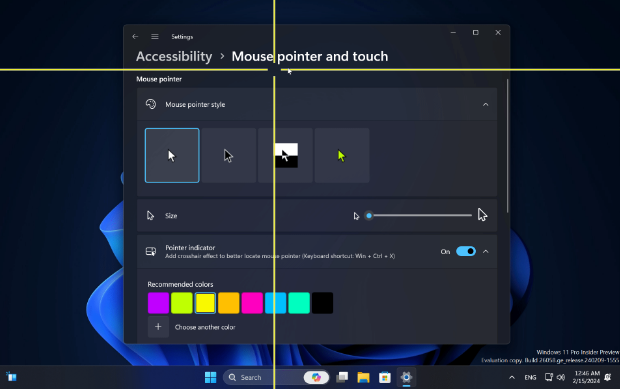This screenshot has width=620, height=389.
Task: Click the small pointer icon beside Size slider
Action: 356,216
